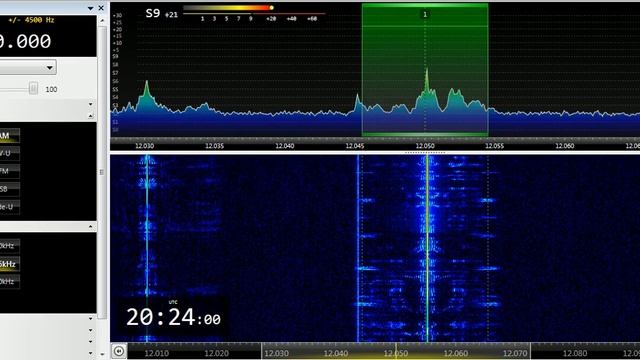
Task: Close the left receiver panel
Action: pos(101,8)
